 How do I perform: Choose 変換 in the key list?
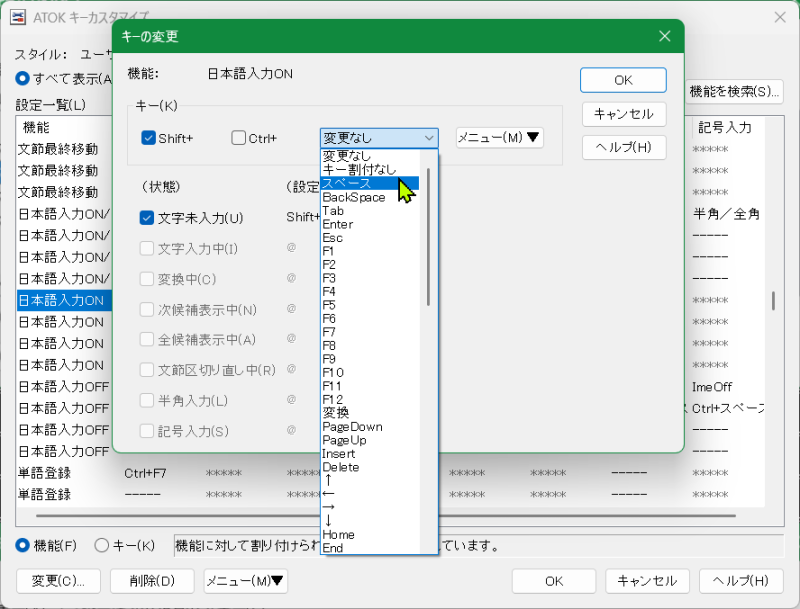tap(370, 413)
